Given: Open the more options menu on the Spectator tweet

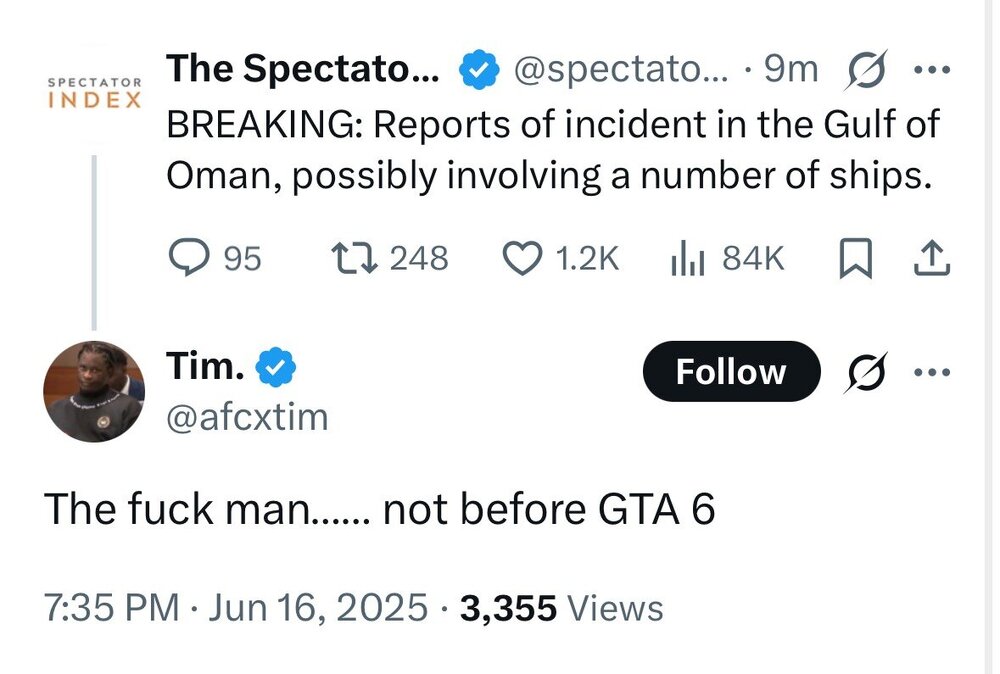Looking at the screenshot, I should (932, 68).
